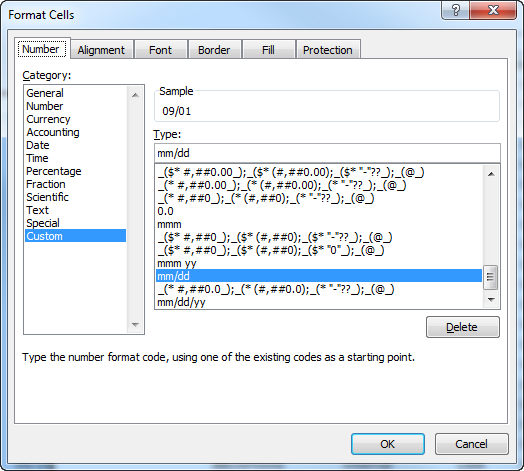The width and height of the screenshot is (524, 471).
Task: Confirm with the OK button
Action: 388,444
